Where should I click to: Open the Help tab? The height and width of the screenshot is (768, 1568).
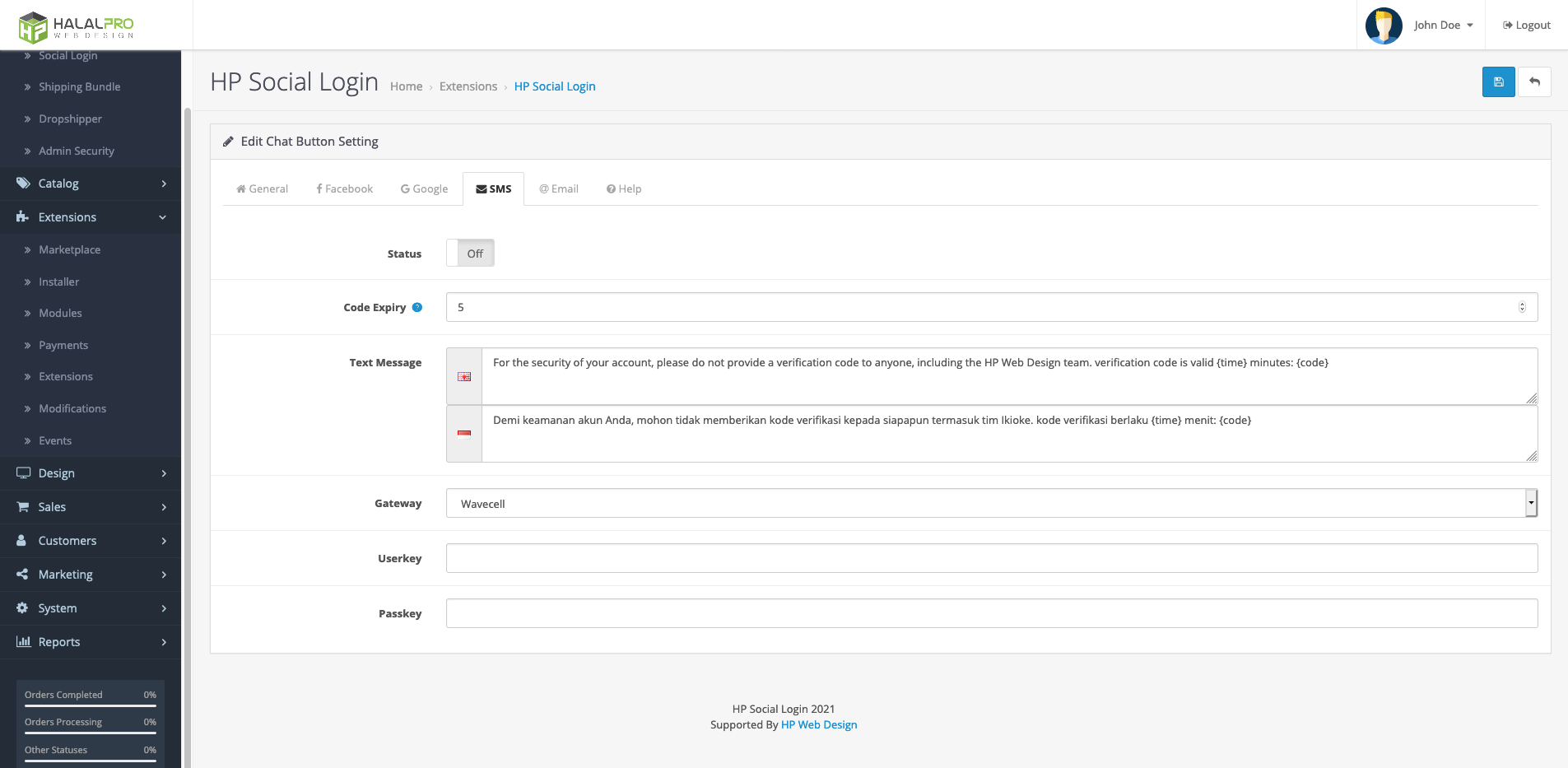click(624, 189)
